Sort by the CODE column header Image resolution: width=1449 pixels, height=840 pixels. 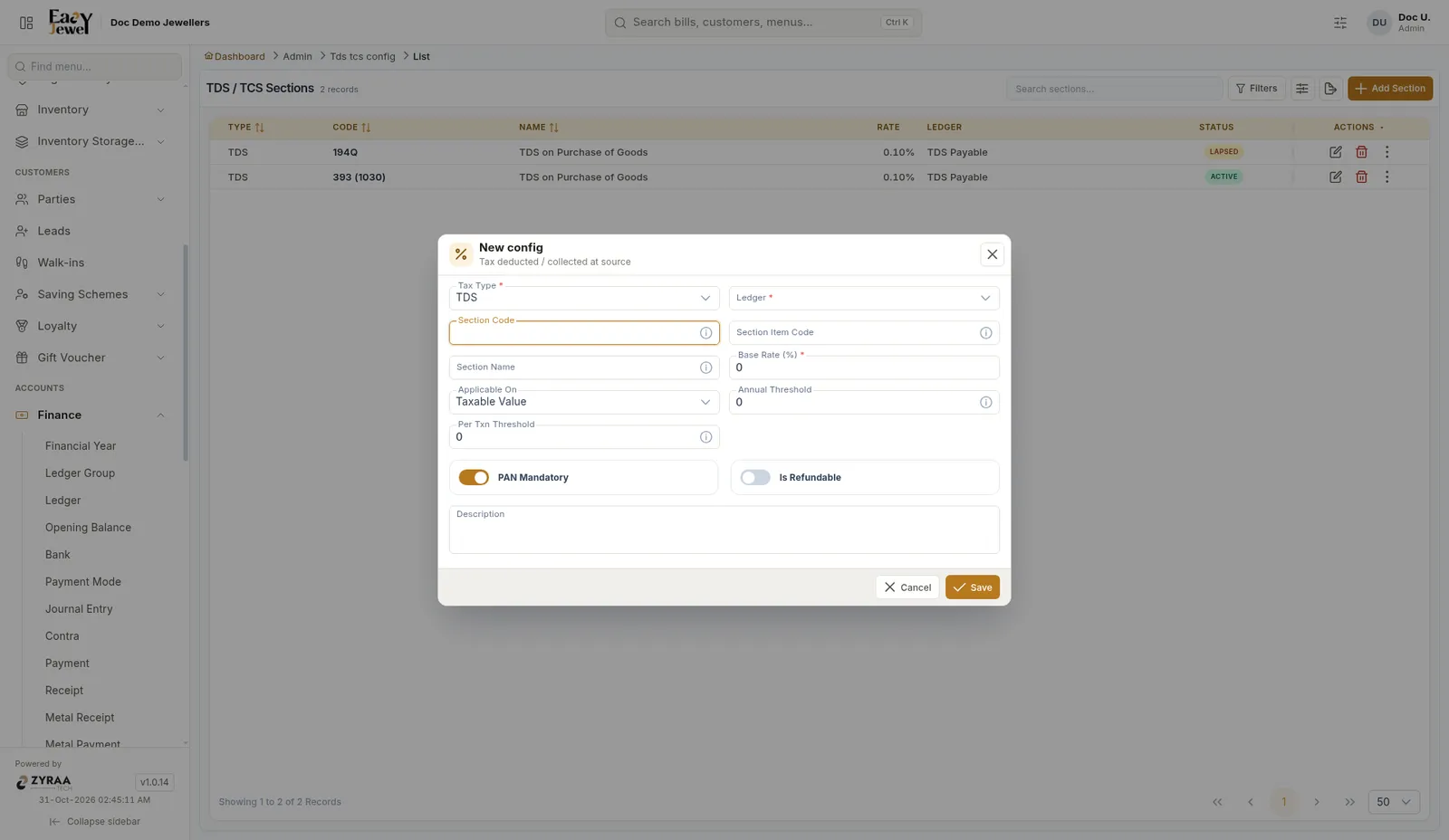click(351, 128)
